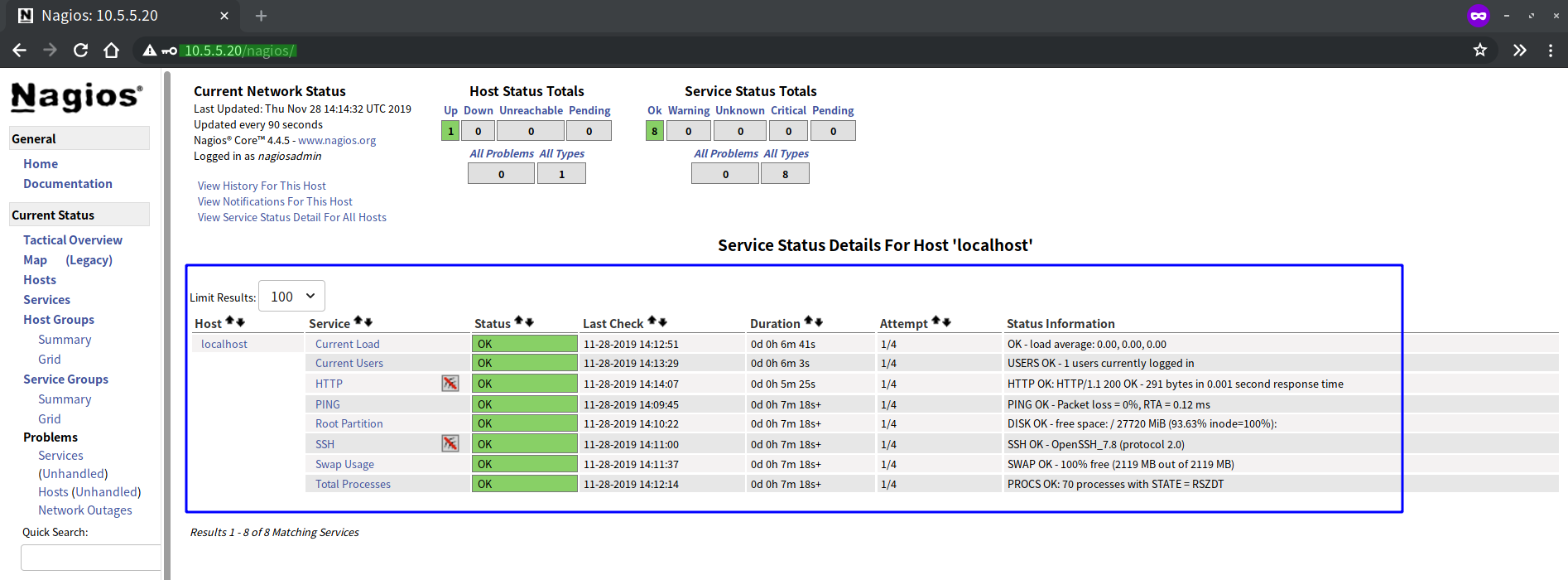Open the Limit Results dropdown

click(x=291, y=296)
